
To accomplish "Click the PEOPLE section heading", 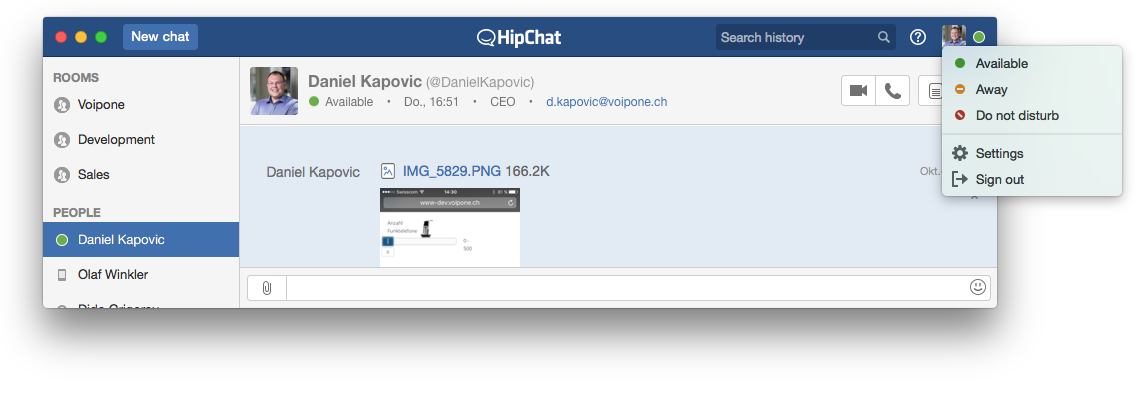I will (77, 213).
